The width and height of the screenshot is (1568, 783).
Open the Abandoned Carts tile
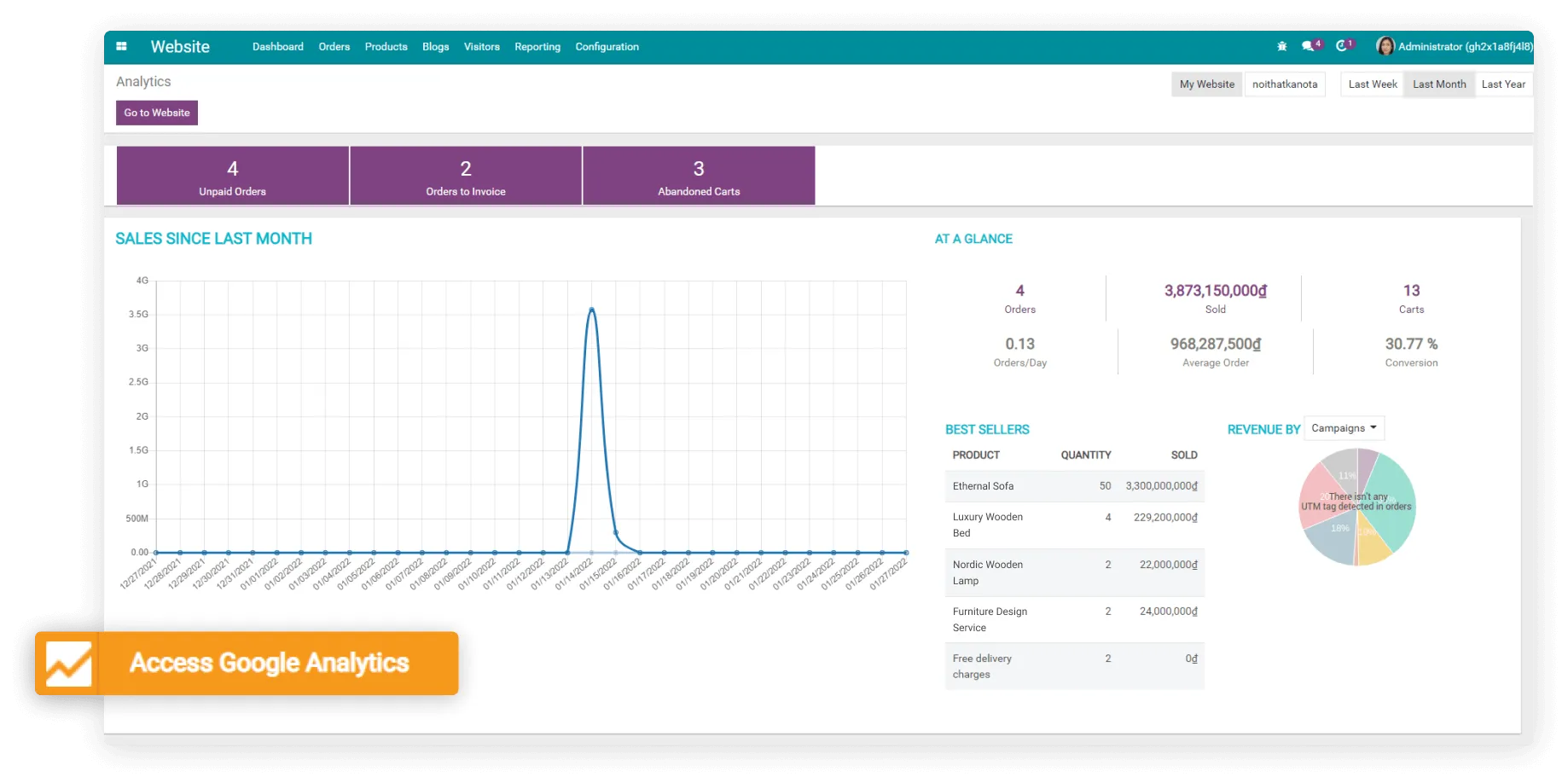click(x=698, y=176)
